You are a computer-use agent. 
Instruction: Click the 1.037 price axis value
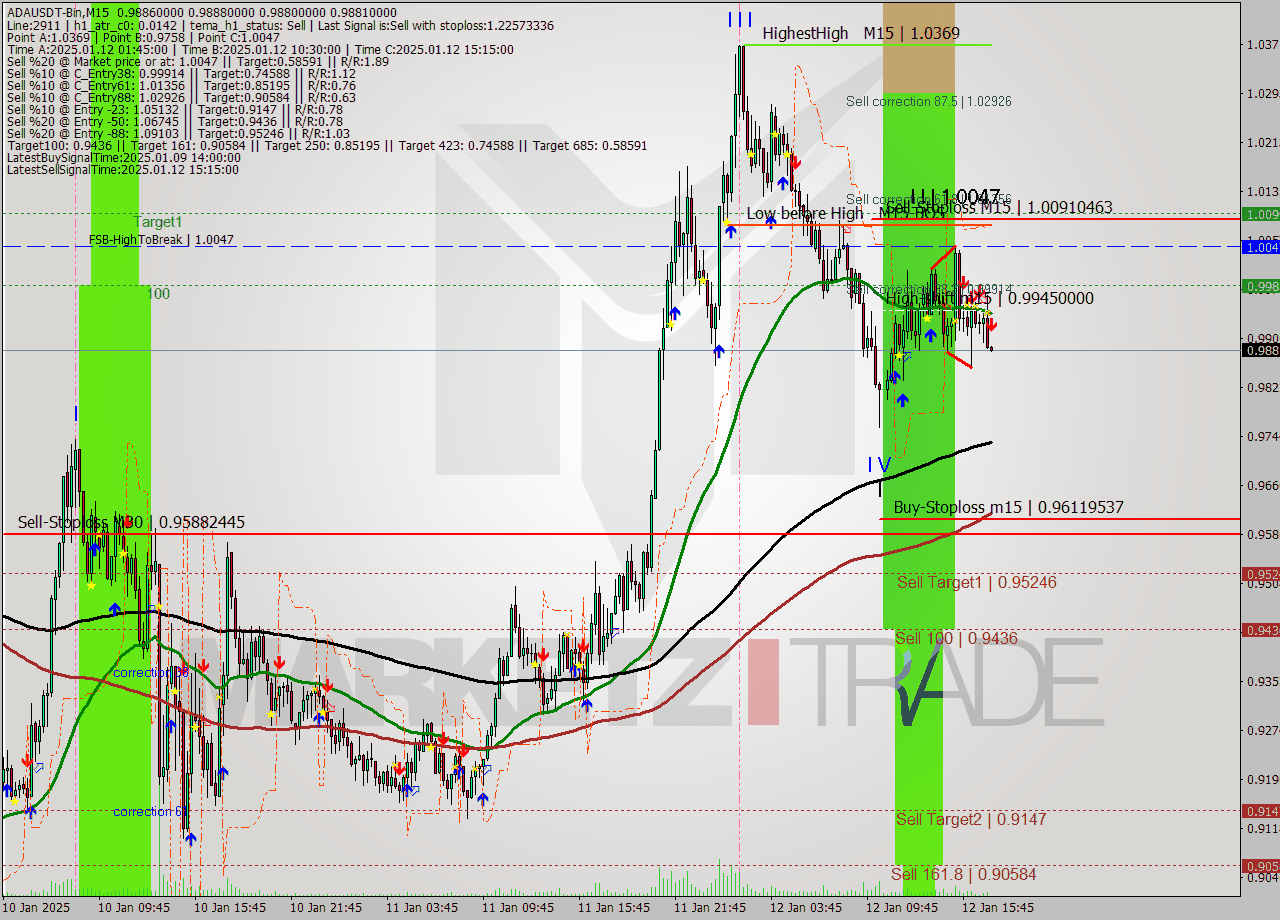(1263, 44)
